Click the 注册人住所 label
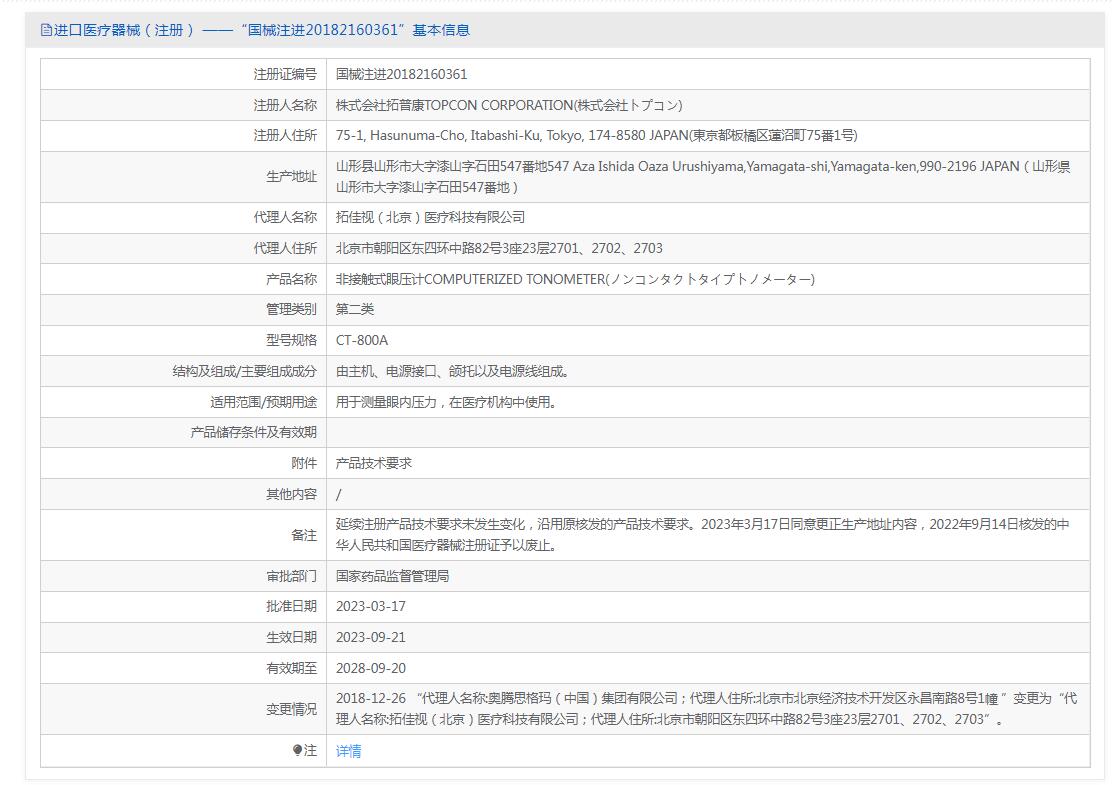This screenshot has width=1112, height=785. click(285, 135)
